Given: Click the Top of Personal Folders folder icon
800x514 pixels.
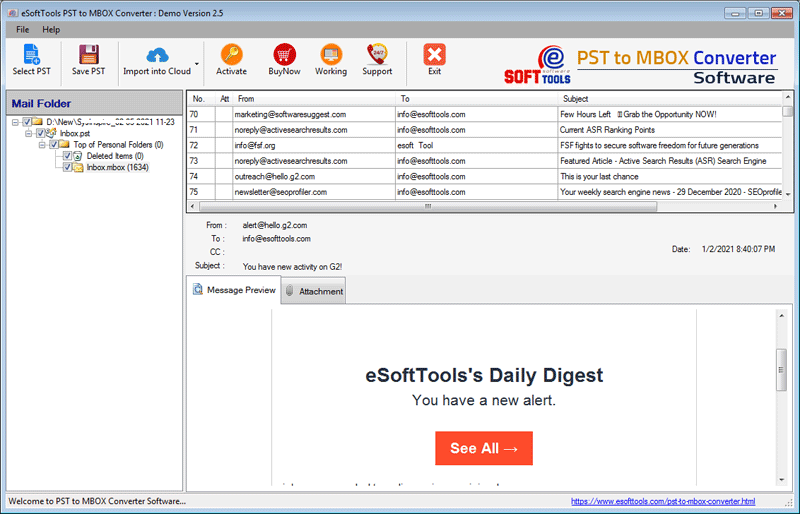Looking at the screenshot, I should pyautogui.click(x=64, y=144).
